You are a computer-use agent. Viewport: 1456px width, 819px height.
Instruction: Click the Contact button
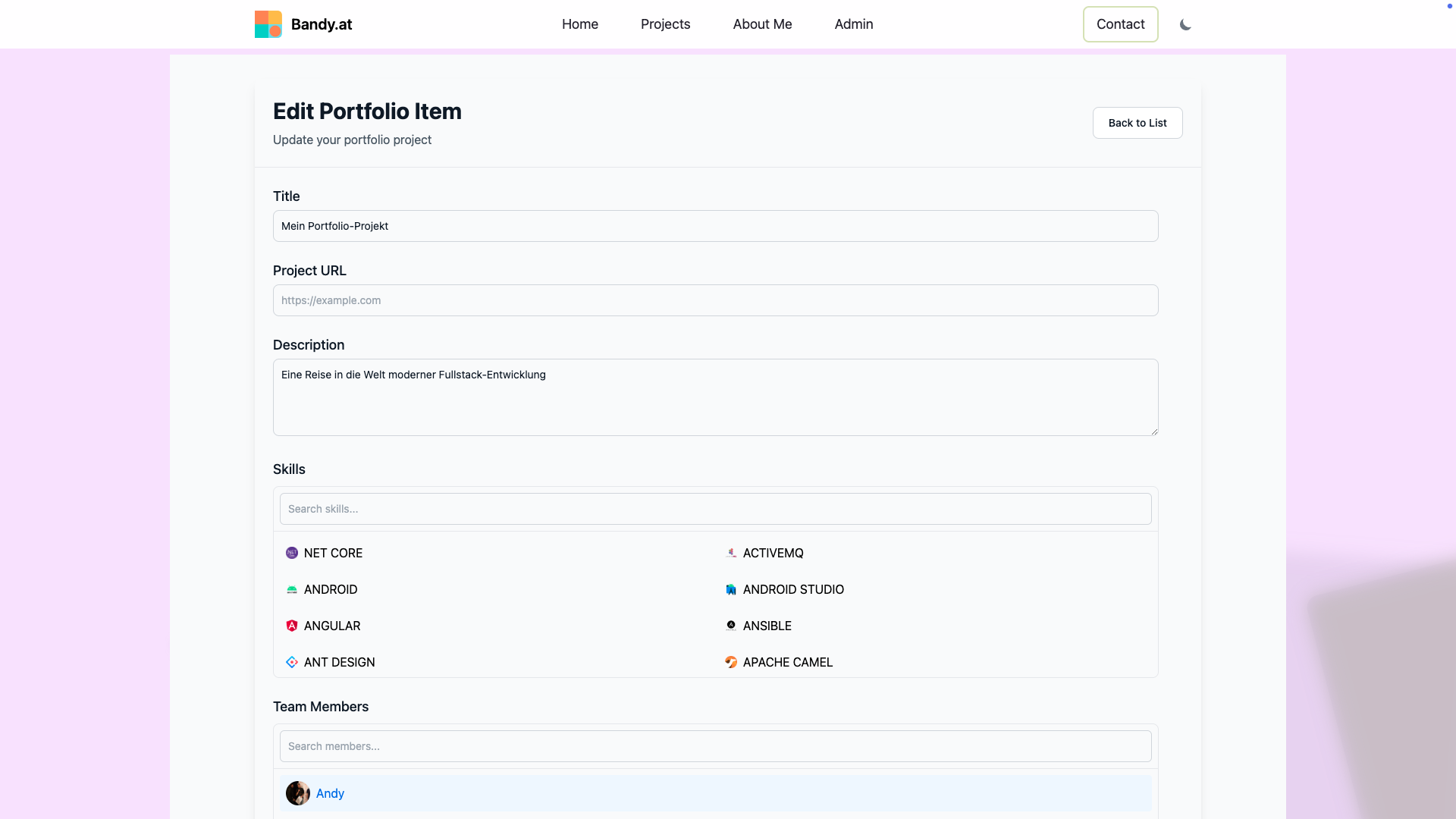[x=1121, y=24]
